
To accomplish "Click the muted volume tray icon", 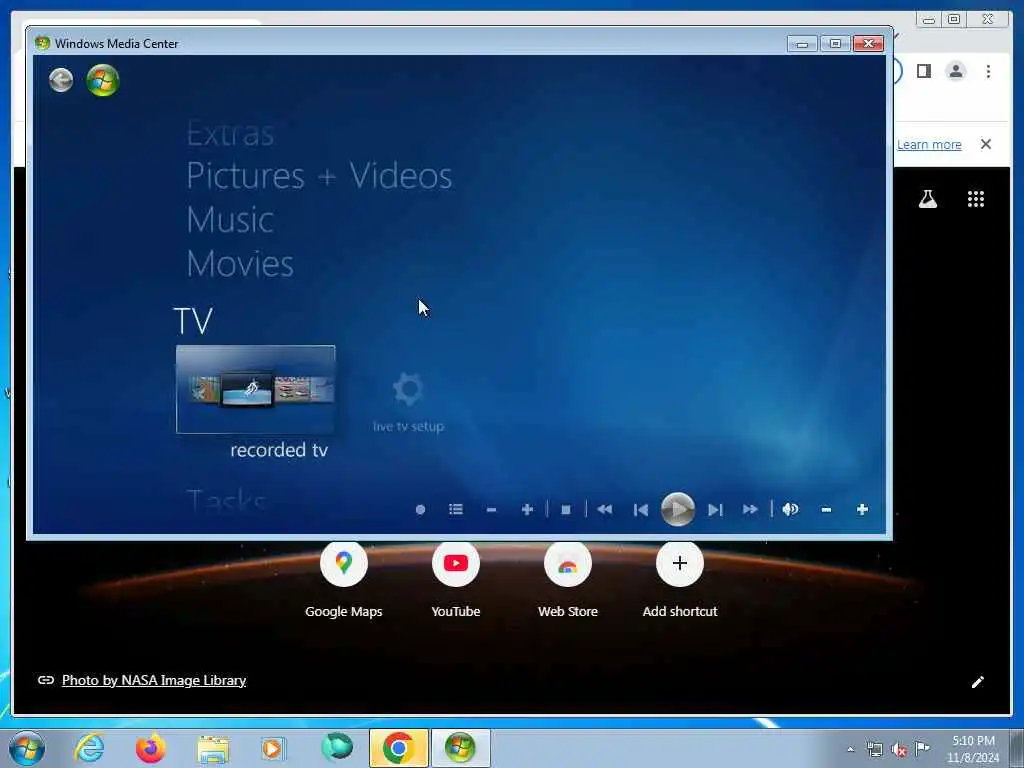I will 899,749.
